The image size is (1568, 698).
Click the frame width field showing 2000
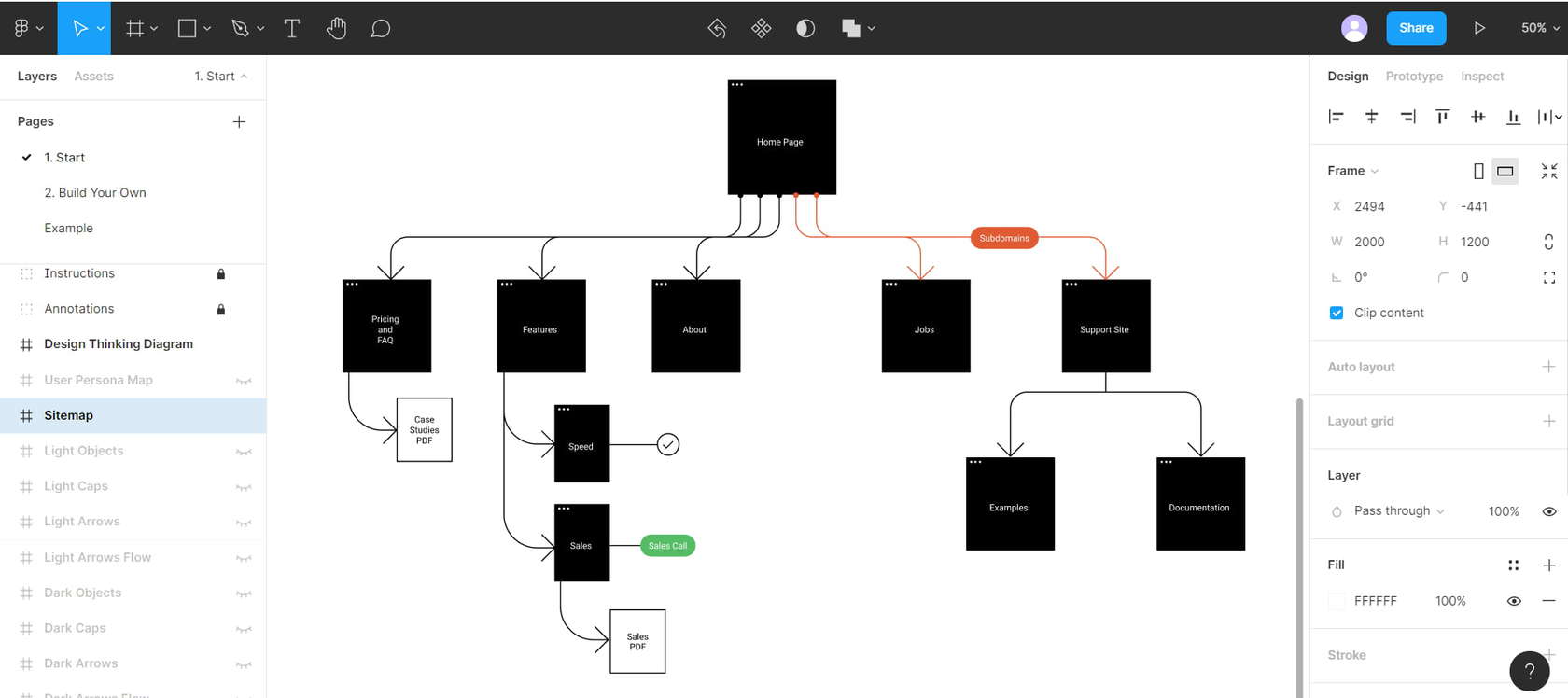coord(1369,242)
